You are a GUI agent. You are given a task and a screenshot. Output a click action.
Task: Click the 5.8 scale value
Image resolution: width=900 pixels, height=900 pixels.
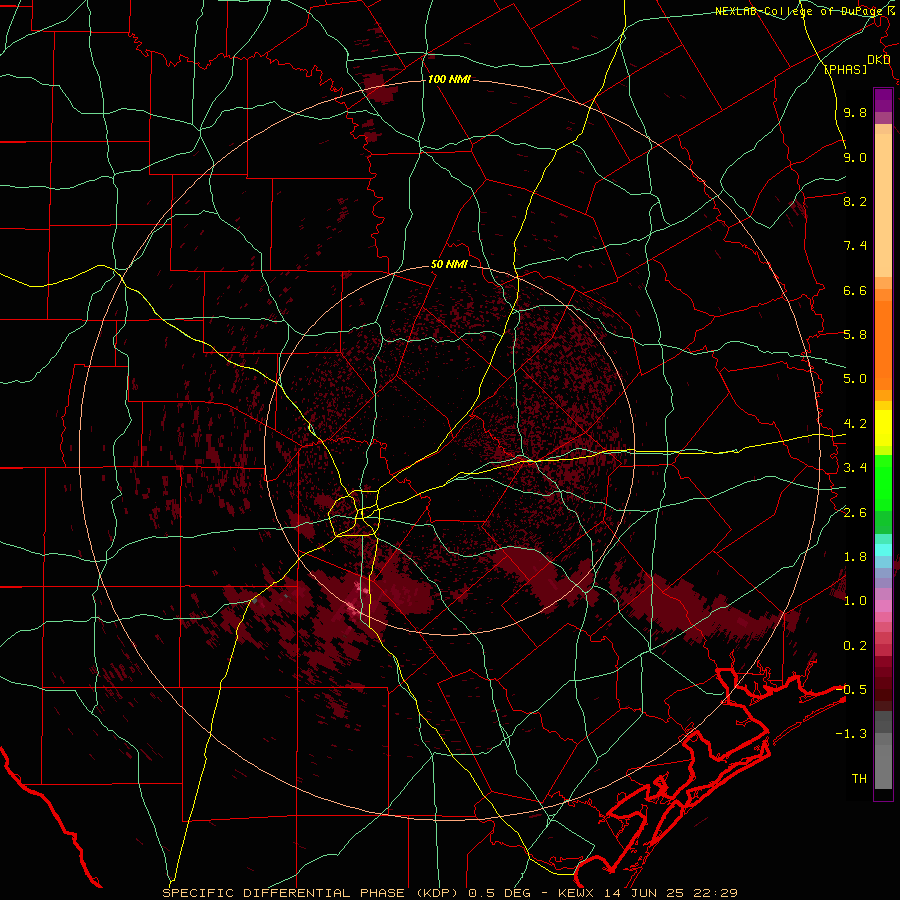(x=855, y=335)
